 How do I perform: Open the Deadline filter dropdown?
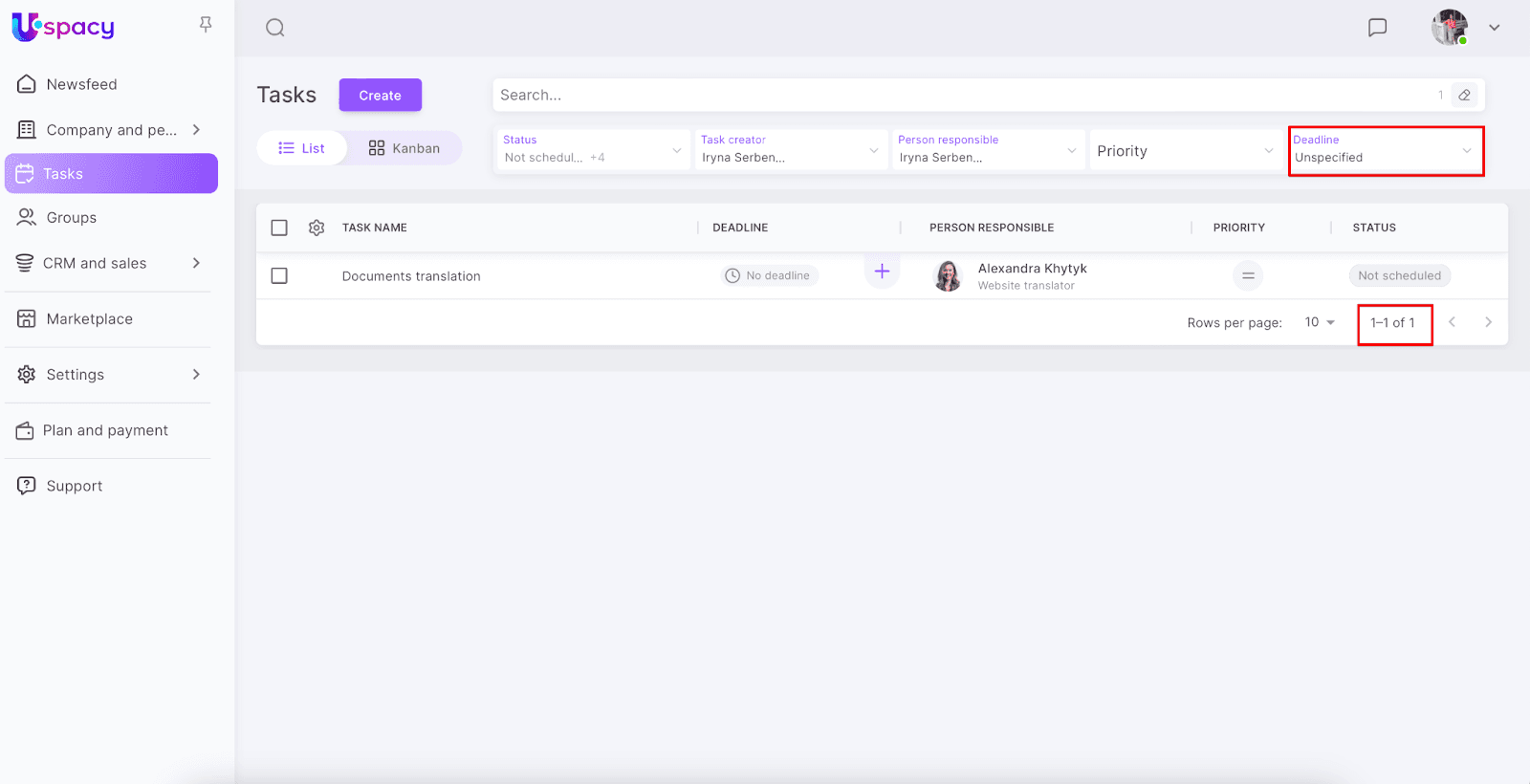point(1385,150)
